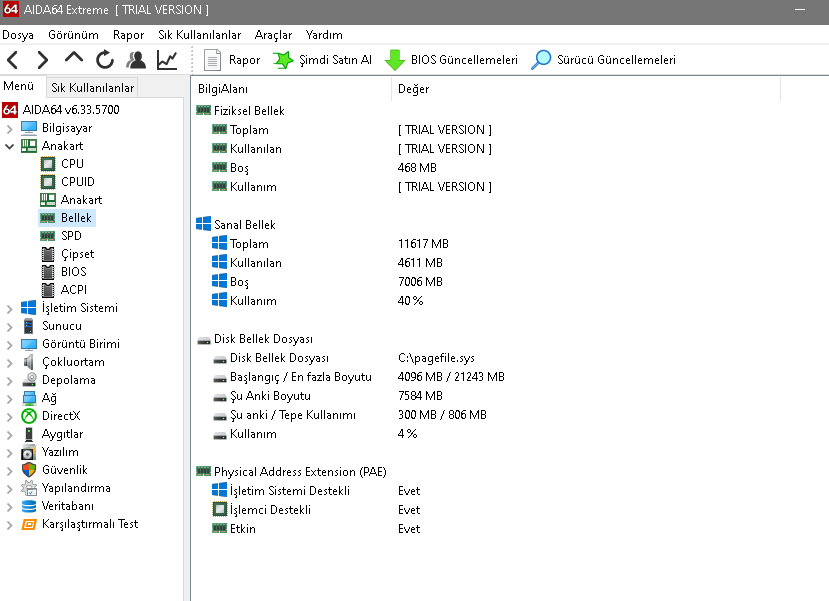Click the İşletim Sistemi Windows icon
Screen dimensions: 829x601
29,308
